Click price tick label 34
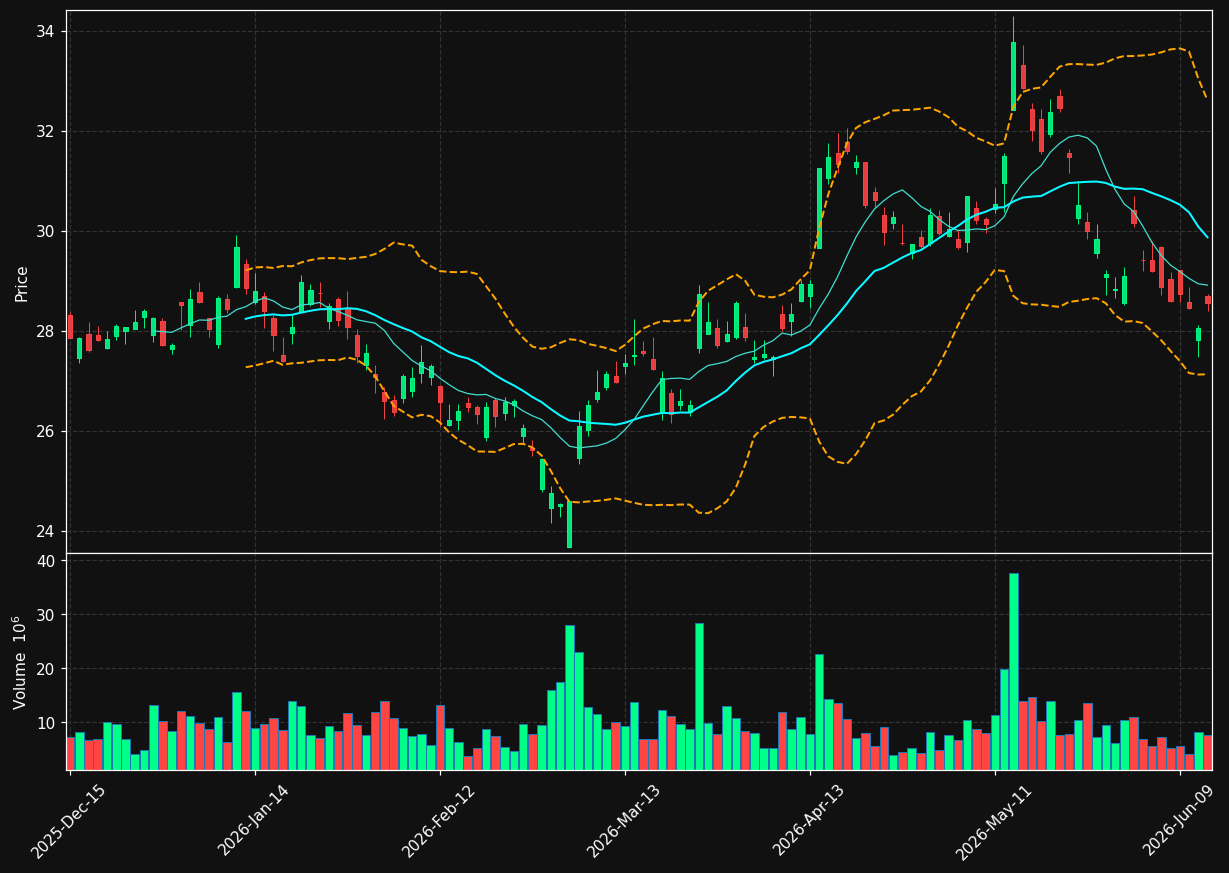Image resolution: width=1229 pixels, height=873 pixels. (47, 32)
